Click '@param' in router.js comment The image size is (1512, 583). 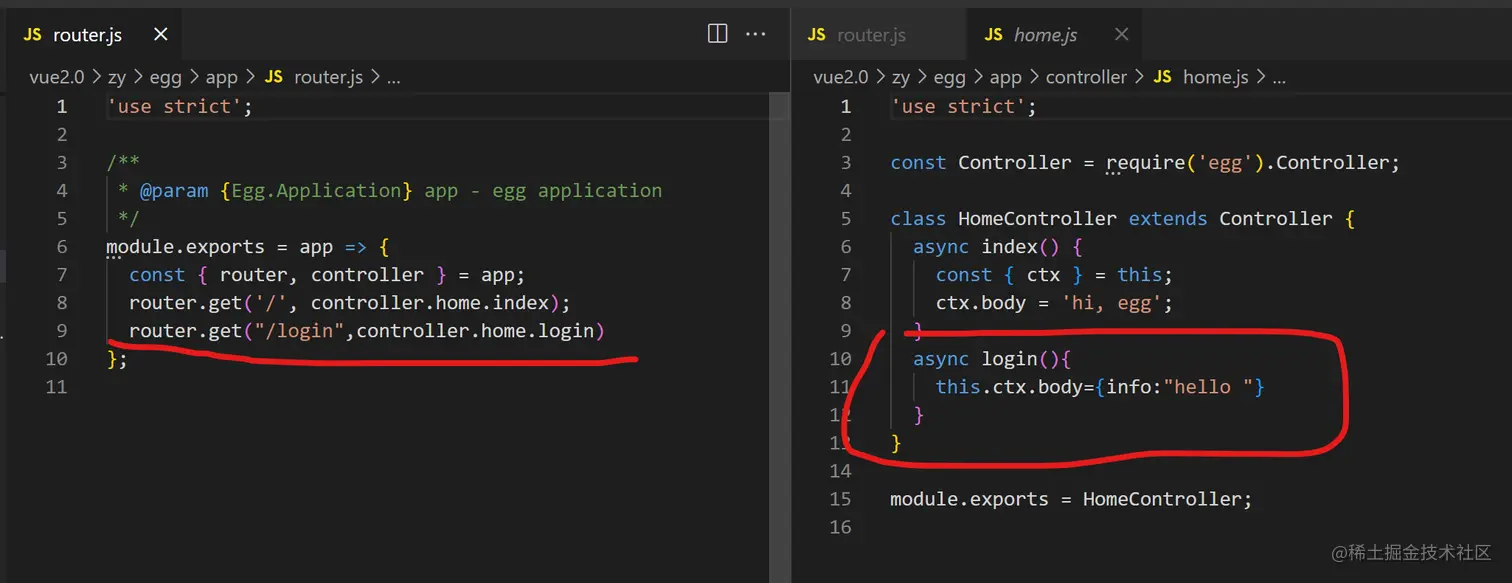[x=174, y=191]
